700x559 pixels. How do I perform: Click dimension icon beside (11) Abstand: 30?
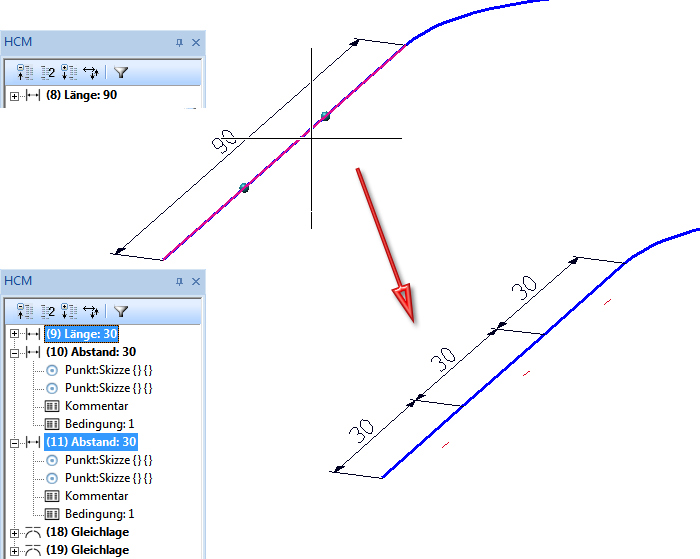[x=33, y=442]
